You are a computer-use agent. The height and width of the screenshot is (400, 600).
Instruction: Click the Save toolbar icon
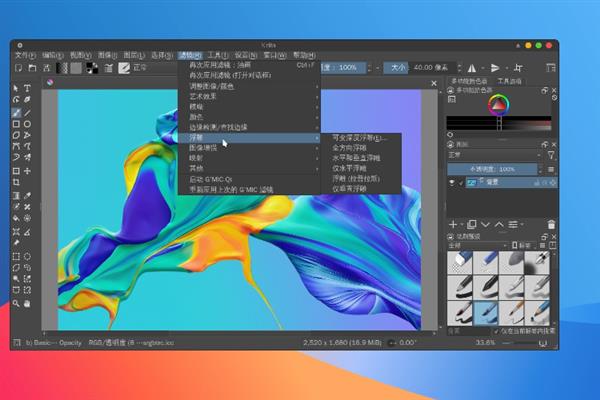46,68
